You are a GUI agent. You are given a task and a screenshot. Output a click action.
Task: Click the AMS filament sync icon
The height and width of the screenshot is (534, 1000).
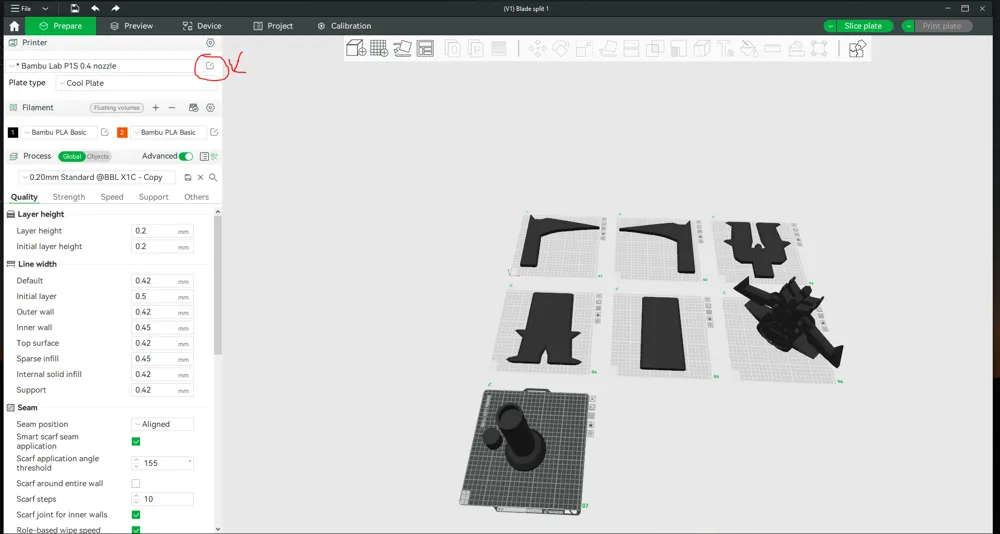pos(193,108)
